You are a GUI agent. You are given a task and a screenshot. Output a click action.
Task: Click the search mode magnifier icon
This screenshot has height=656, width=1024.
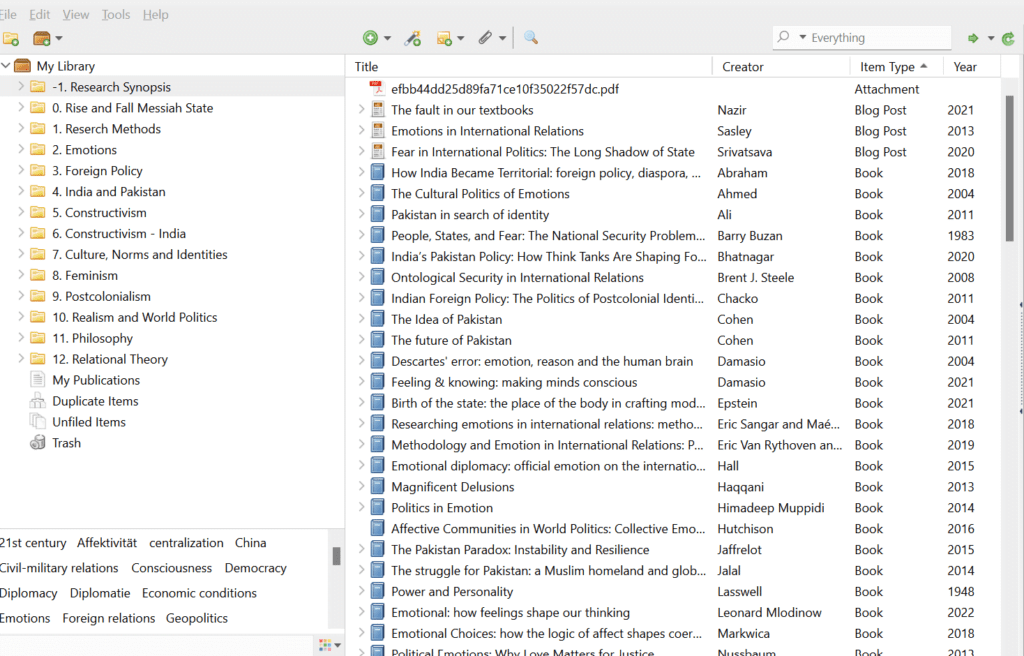[783, 37]
